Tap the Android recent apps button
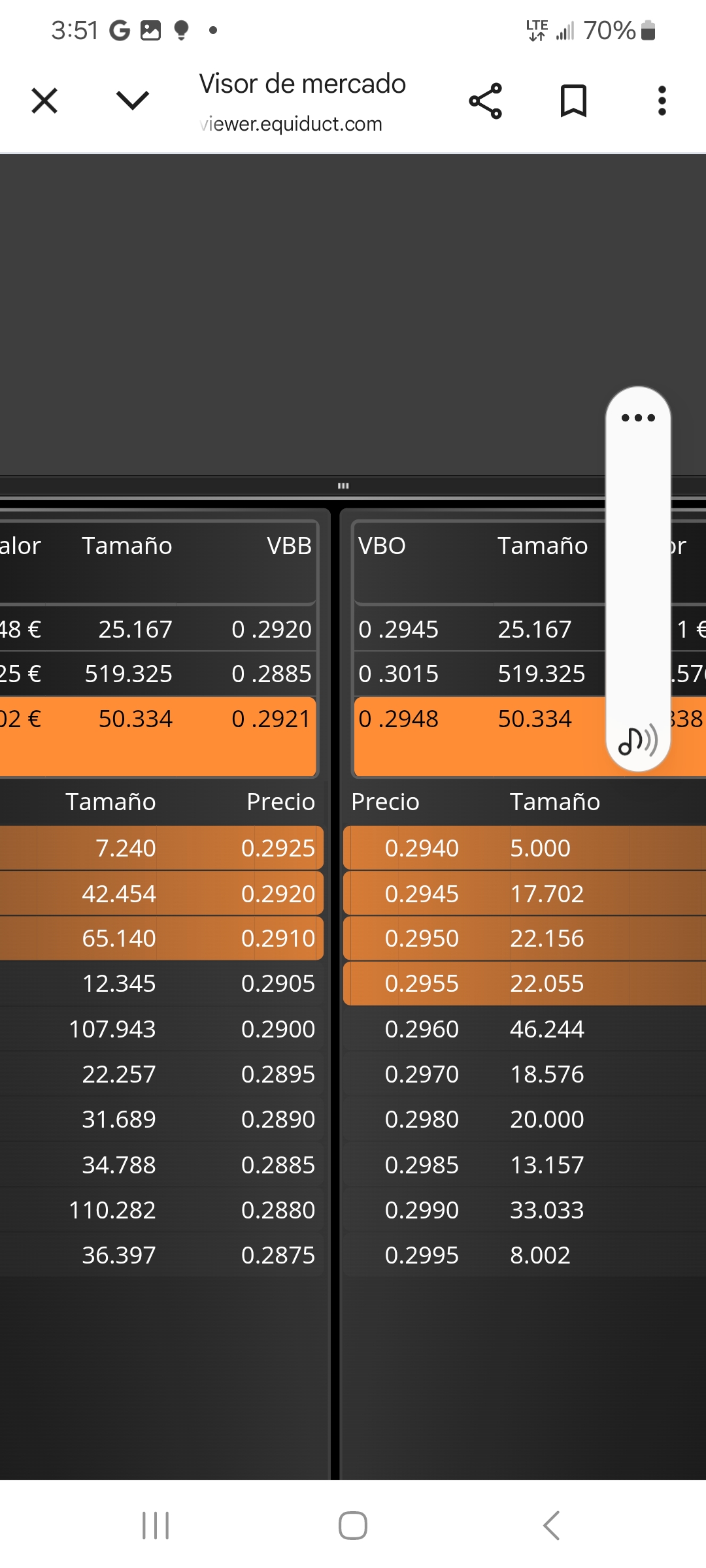 point(156,1526)
